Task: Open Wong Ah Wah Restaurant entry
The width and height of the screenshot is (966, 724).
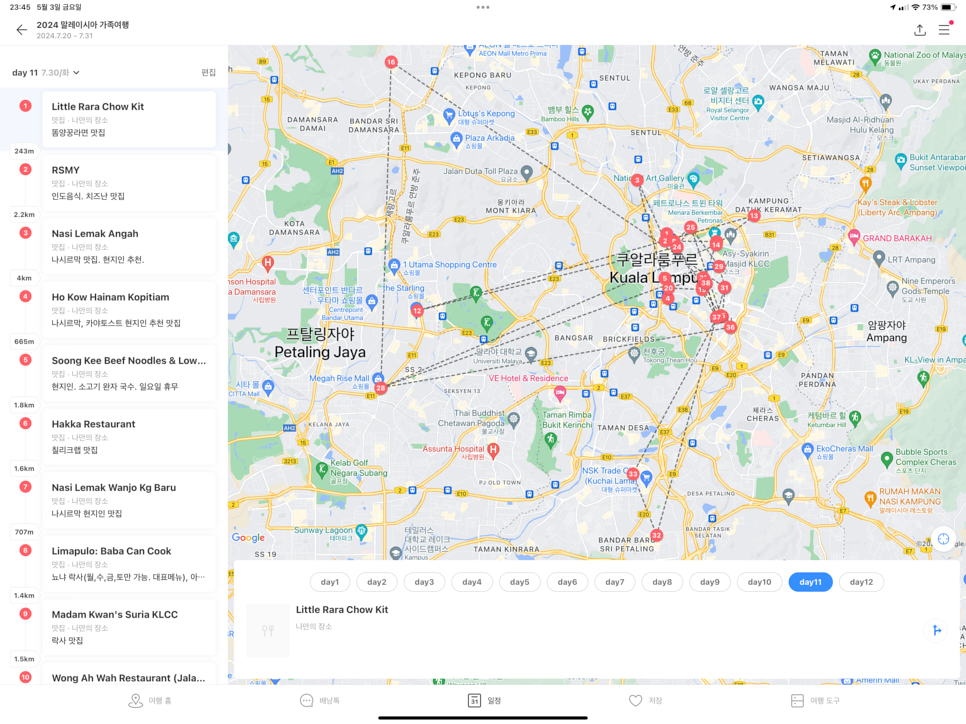Action: [x=129, y=674]
